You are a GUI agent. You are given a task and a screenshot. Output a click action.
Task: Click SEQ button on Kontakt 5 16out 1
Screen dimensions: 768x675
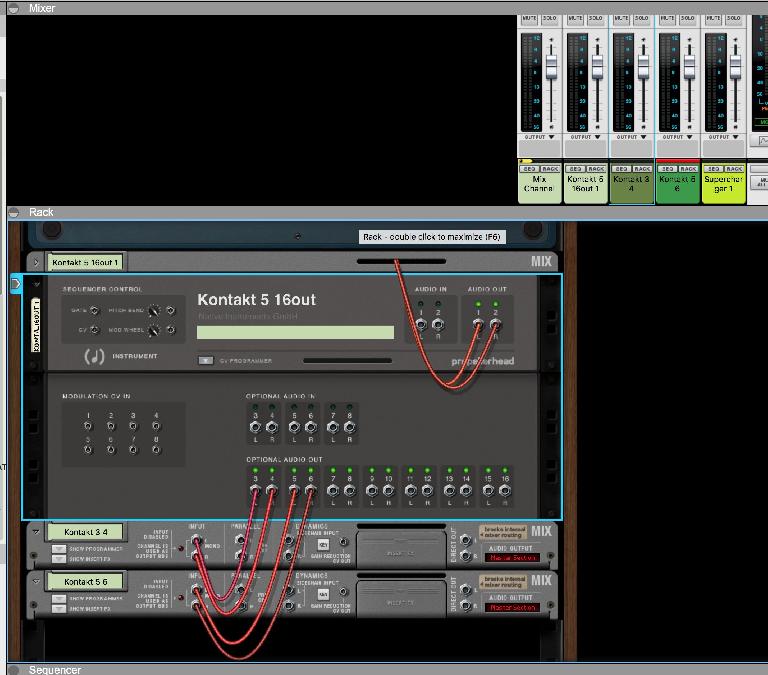tap(576, 169)
